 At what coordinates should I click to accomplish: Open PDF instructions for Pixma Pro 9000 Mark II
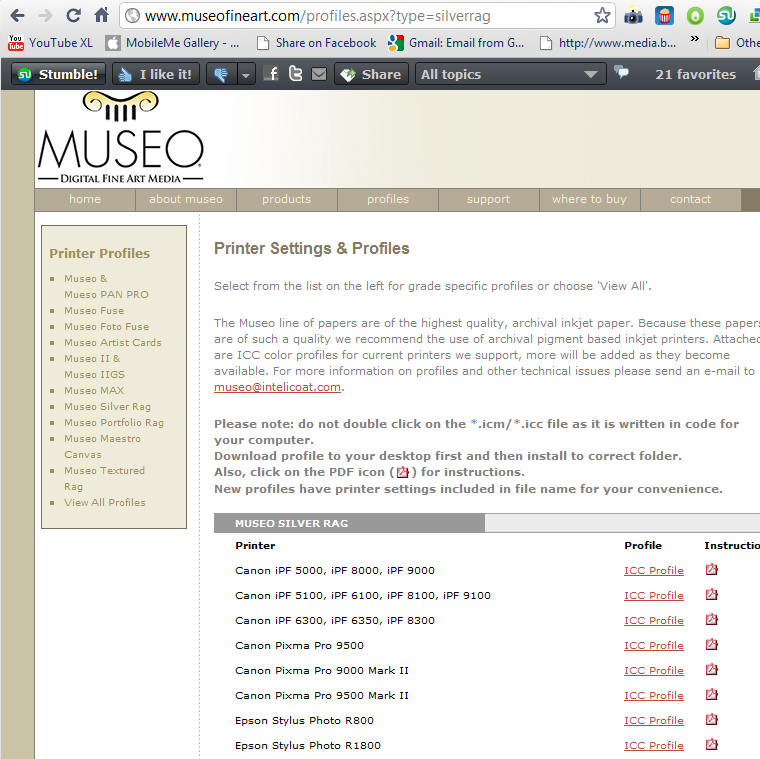(712, 669)
